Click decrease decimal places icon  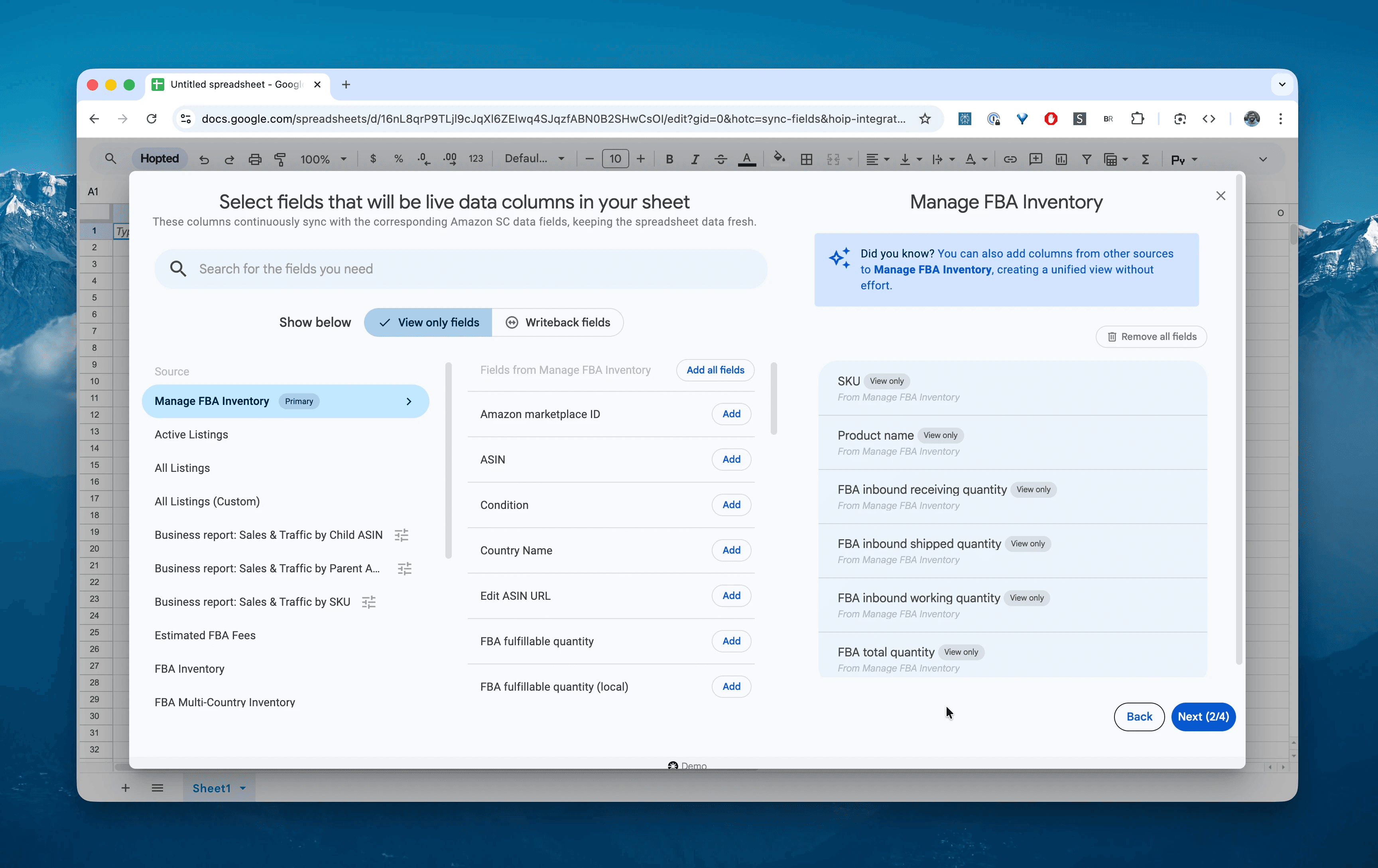pyautogui.click(x=424, y=159)
